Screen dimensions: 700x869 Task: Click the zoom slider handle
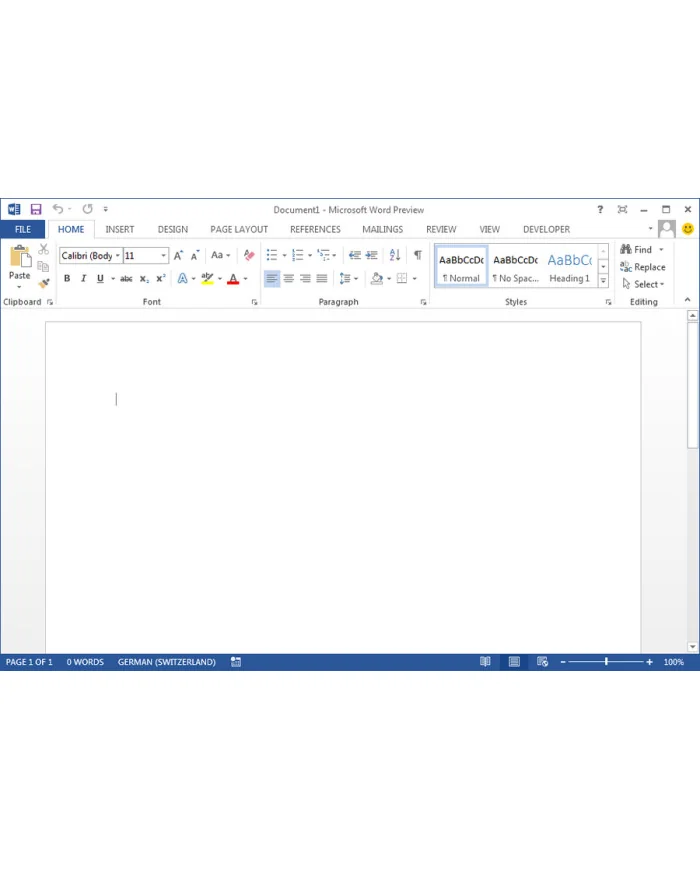pyautogui.click(x=606, y=662)
